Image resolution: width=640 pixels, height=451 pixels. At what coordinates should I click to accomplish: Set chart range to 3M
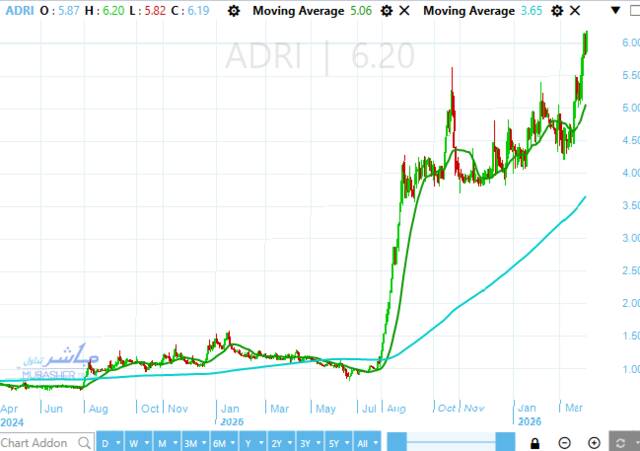click(x=190, y=443)
